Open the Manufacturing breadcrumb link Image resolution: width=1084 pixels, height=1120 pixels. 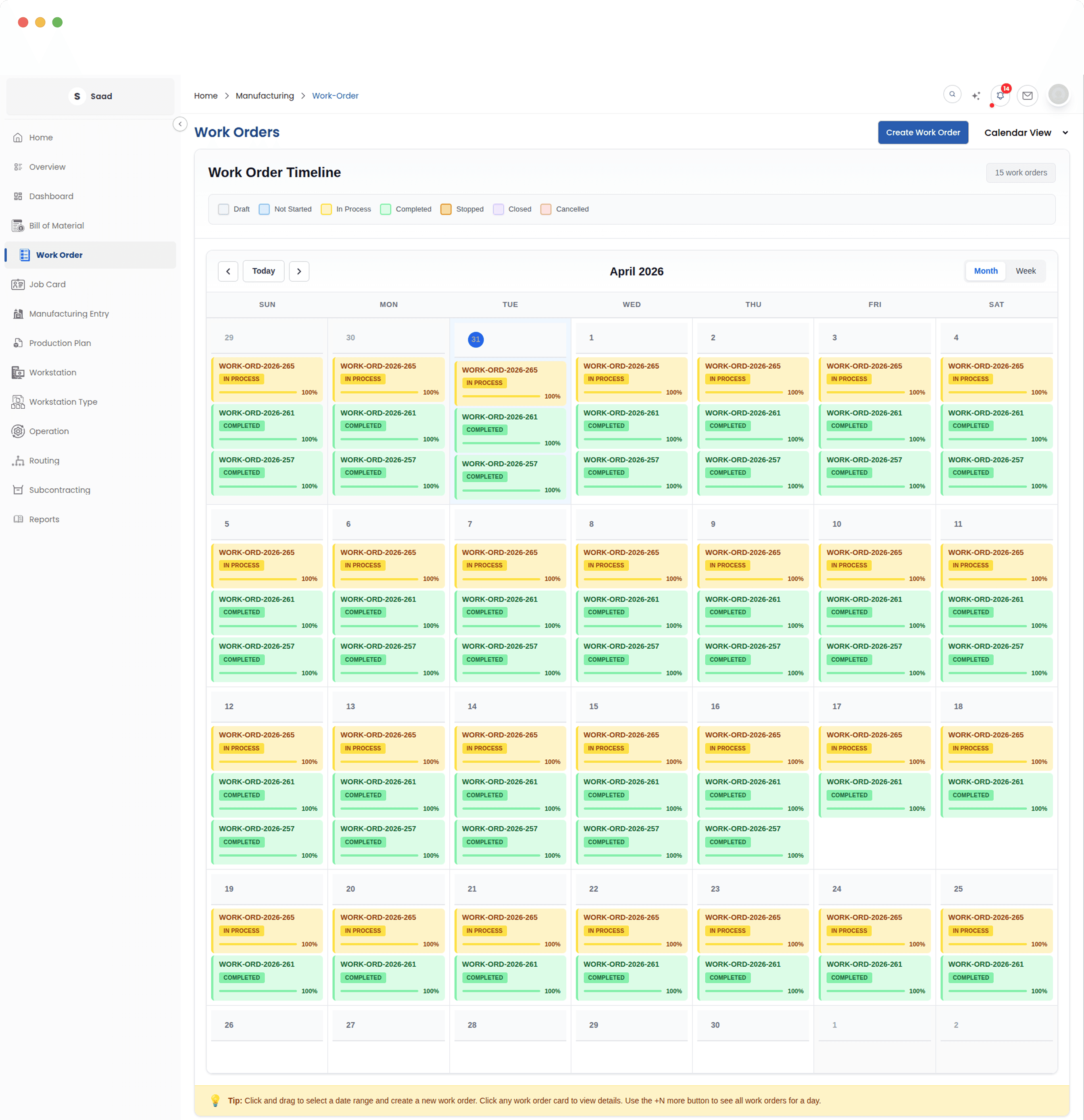click(265, 96)
